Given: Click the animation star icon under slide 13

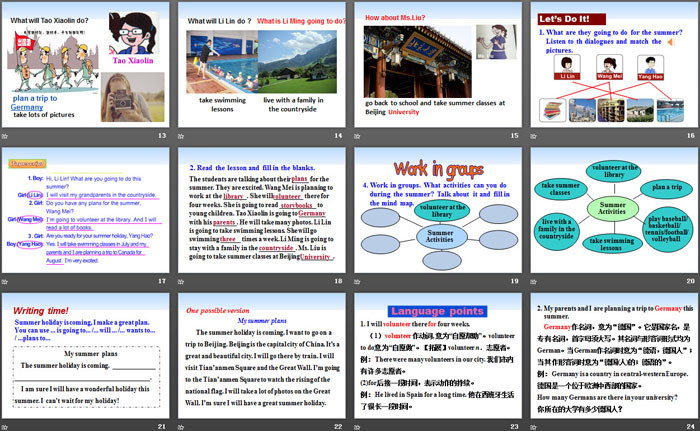Looking at the screenshot, I should click(5, 136).
